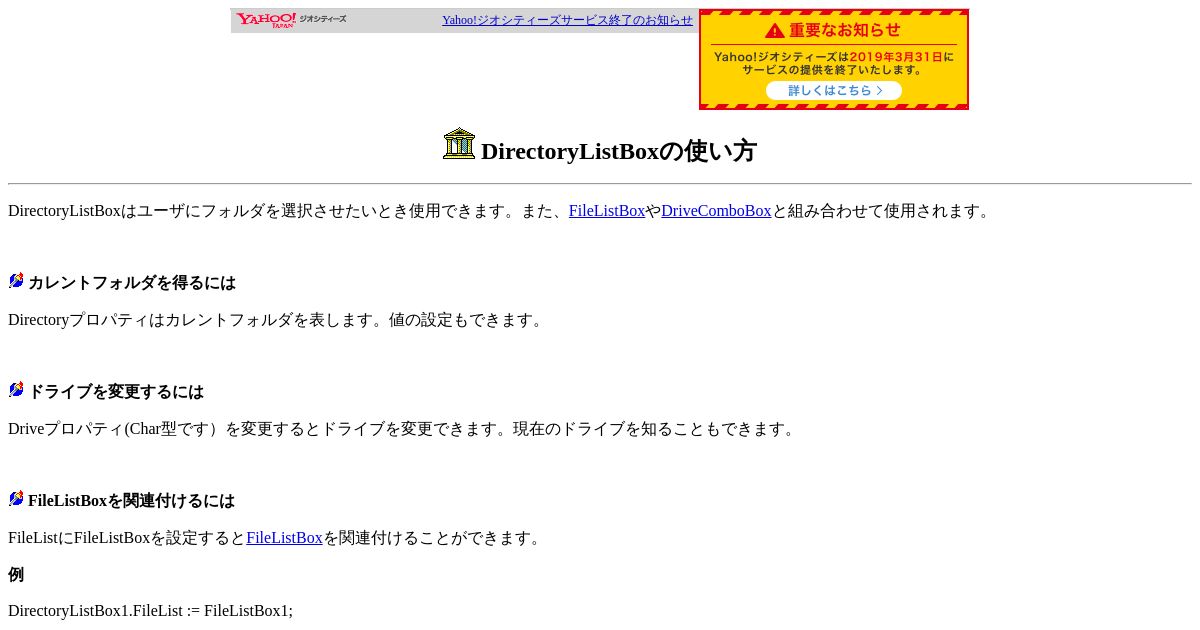The image size is (1200, 630).
Task: Open the FileListBox link in the FileList sentence
Action: tap(284, 538)
